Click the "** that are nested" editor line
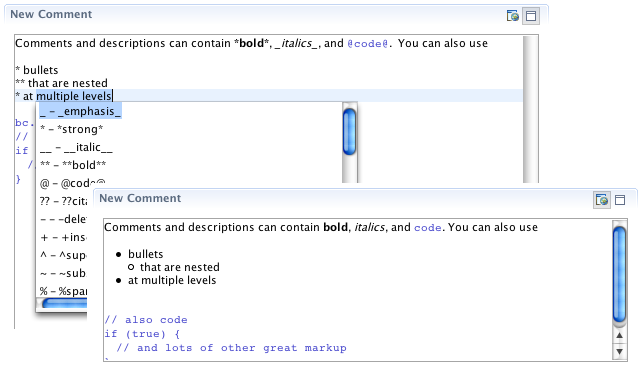 (61, 83)
